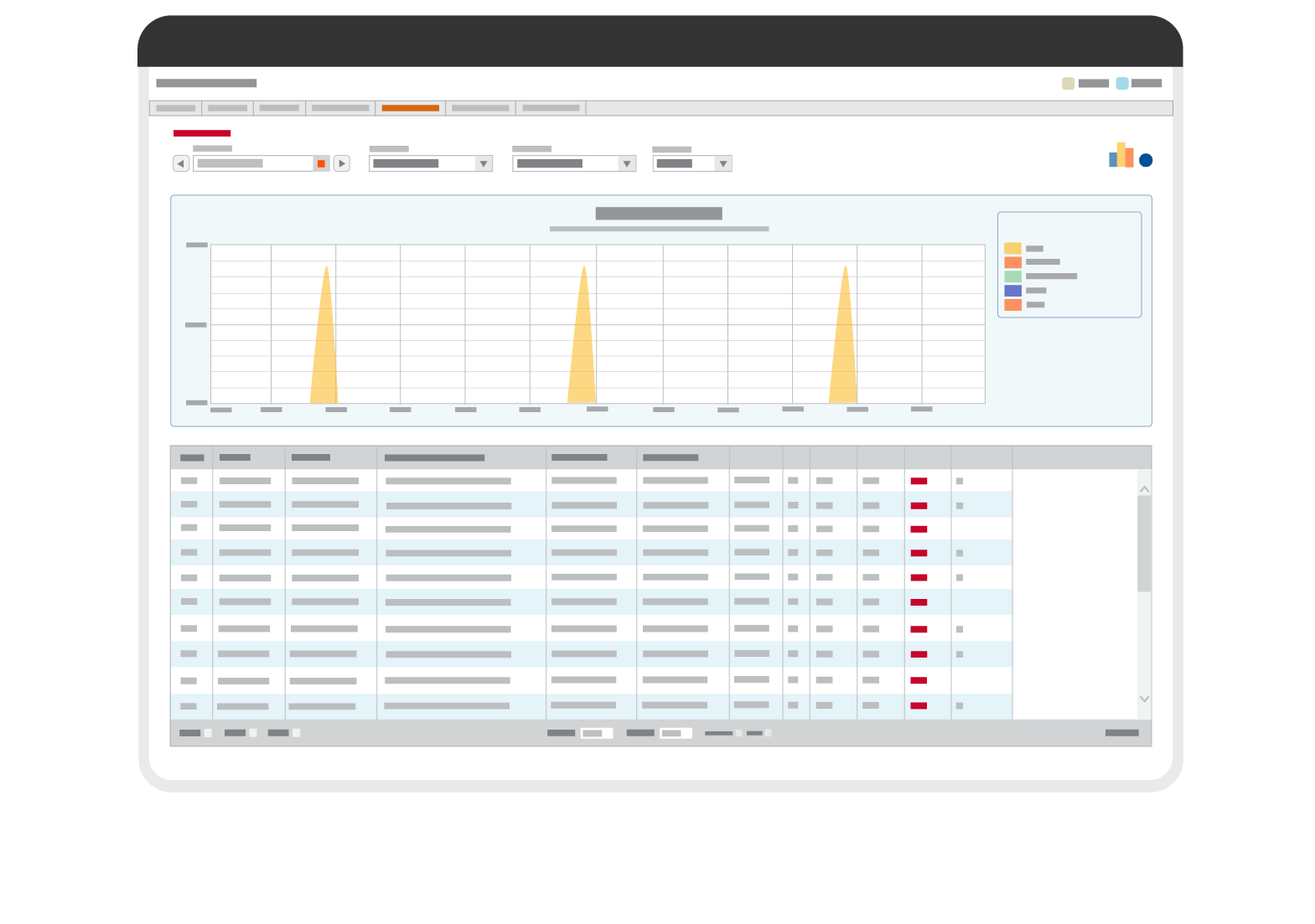1315x924 pixels.
Task: Toggle the first checkbox in table footer
Action: click(209, 733)
